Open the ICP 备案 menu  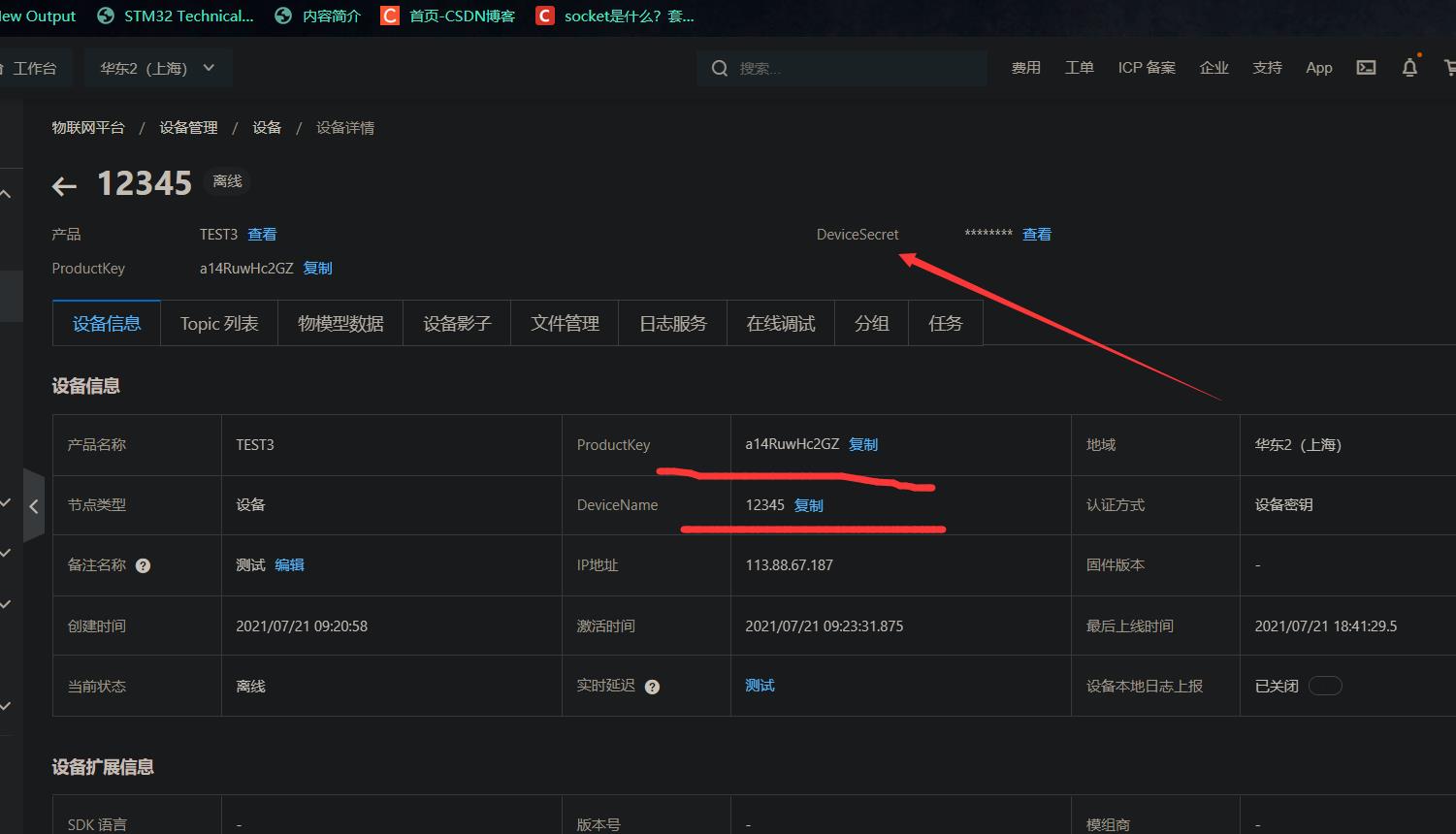coord(1147,68)
